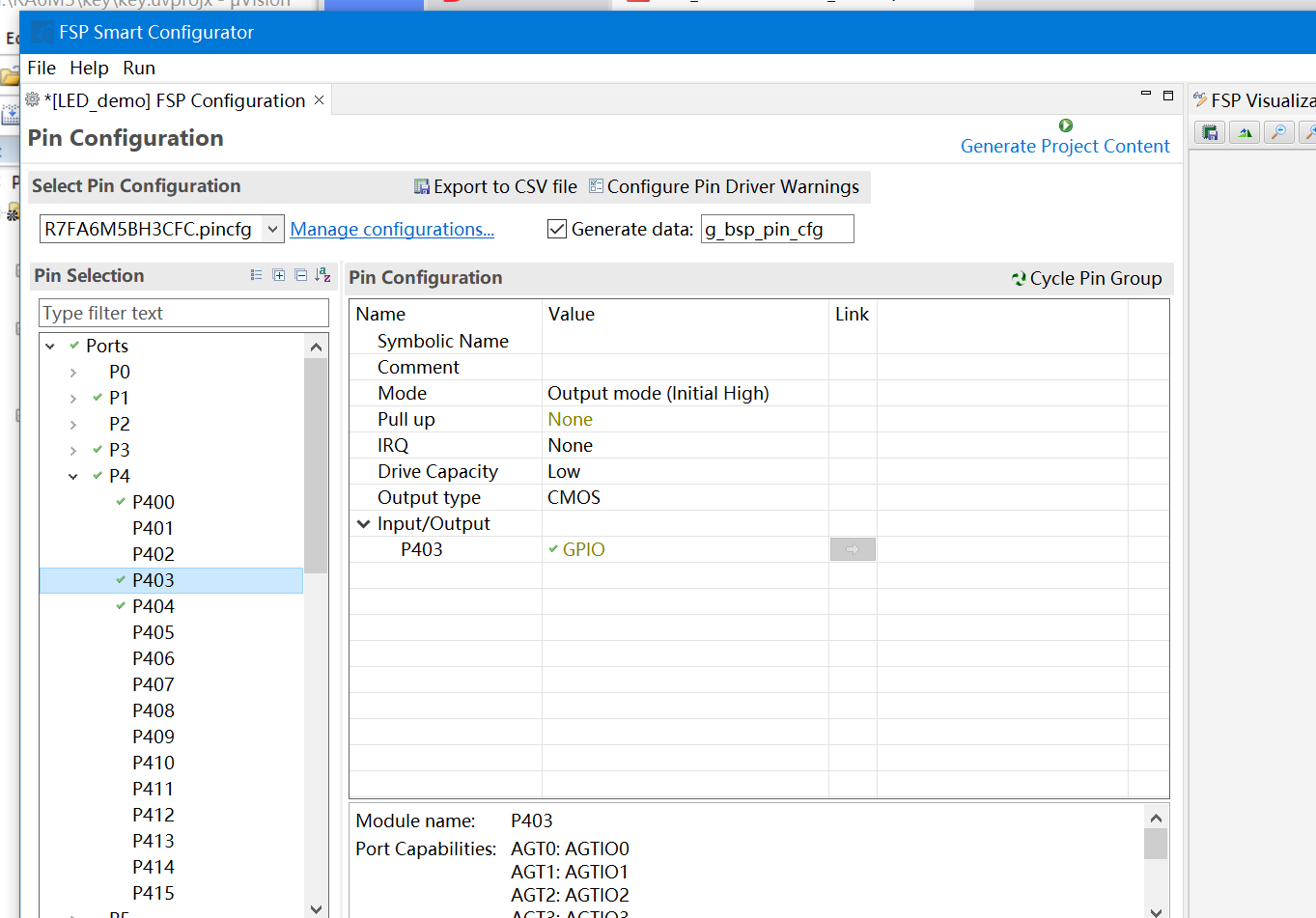Select pin P410 in the tree

tap(154, 763)
